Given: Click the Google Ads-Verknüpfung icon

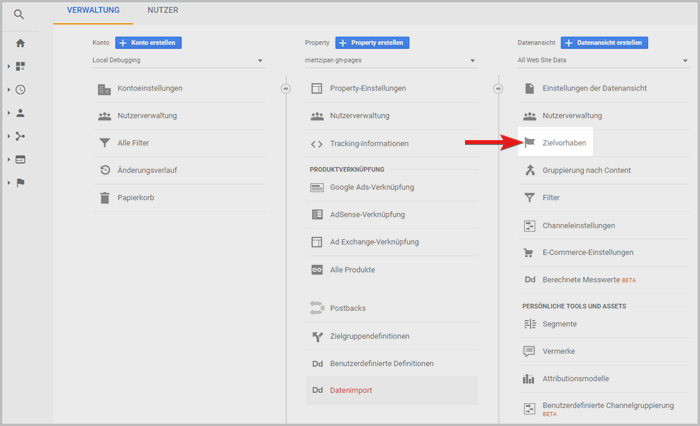Looking at the screenshot, I should click(317, 188).
